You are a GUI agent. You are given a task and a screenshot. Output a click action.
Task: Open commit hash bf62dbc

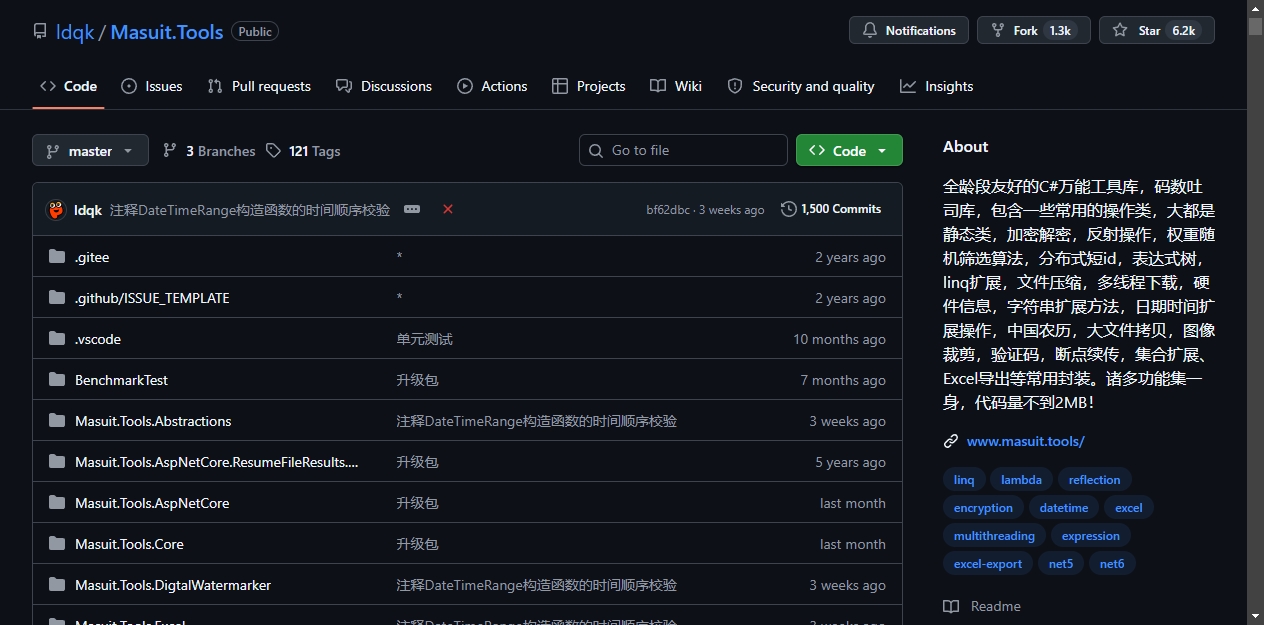click(668, 210)
